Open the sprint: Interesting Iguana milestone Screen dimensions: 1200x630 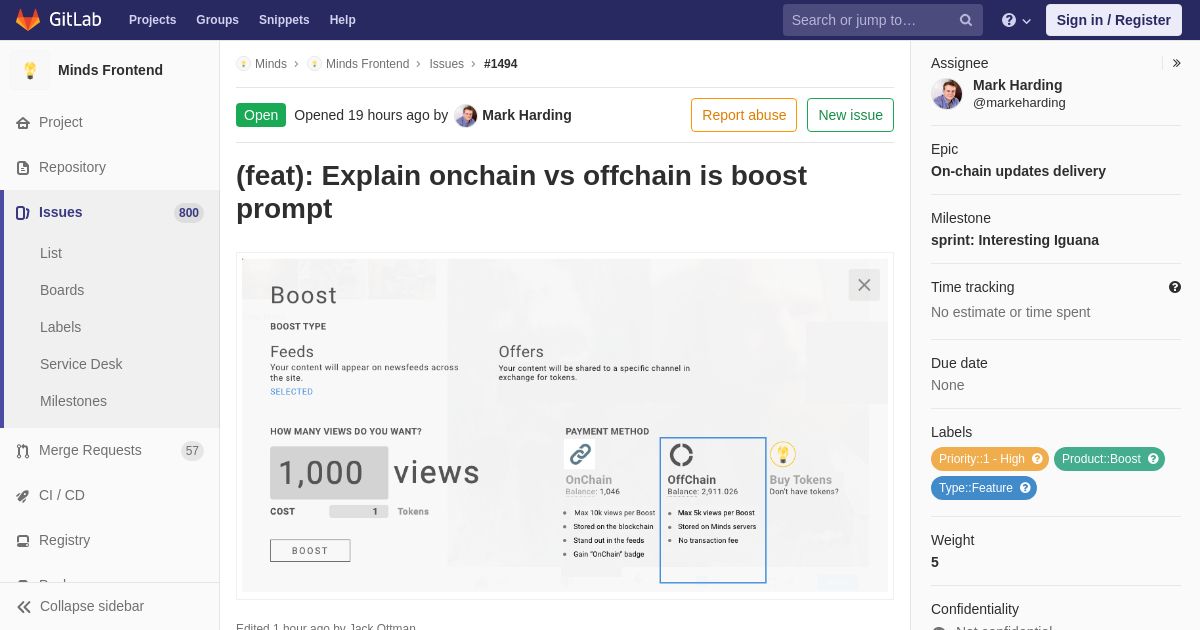(x=1015, y=240)
